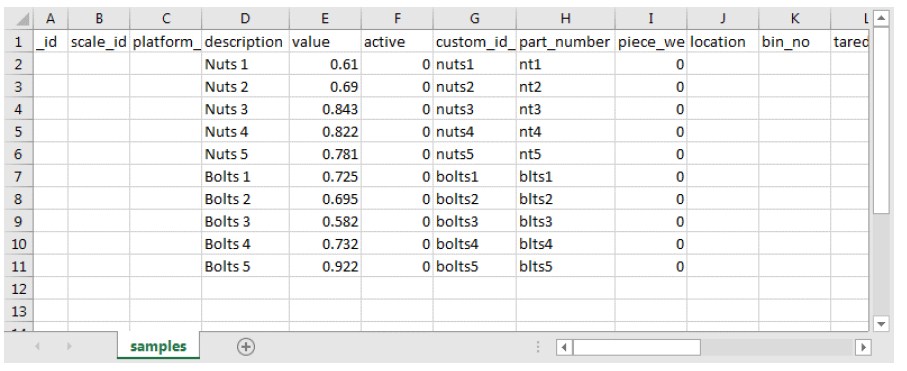The width and height of the screenshot is (907, 371).
Task: Select the active header cell
Action: point(397,42)
